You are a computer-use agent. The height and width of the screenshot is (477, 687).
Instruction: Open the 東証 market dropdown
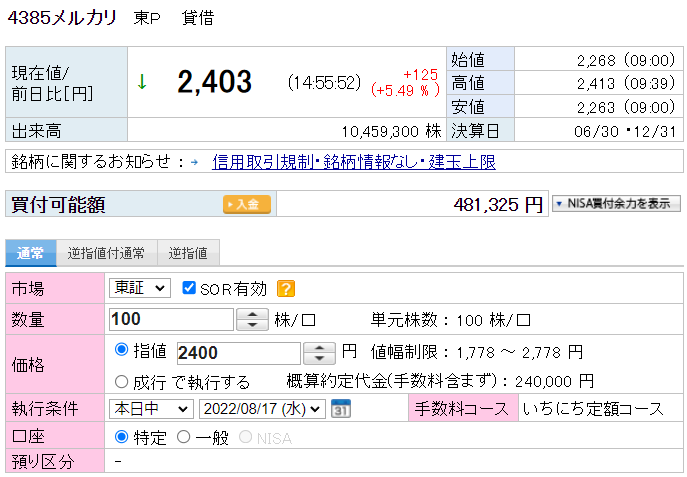140,288
